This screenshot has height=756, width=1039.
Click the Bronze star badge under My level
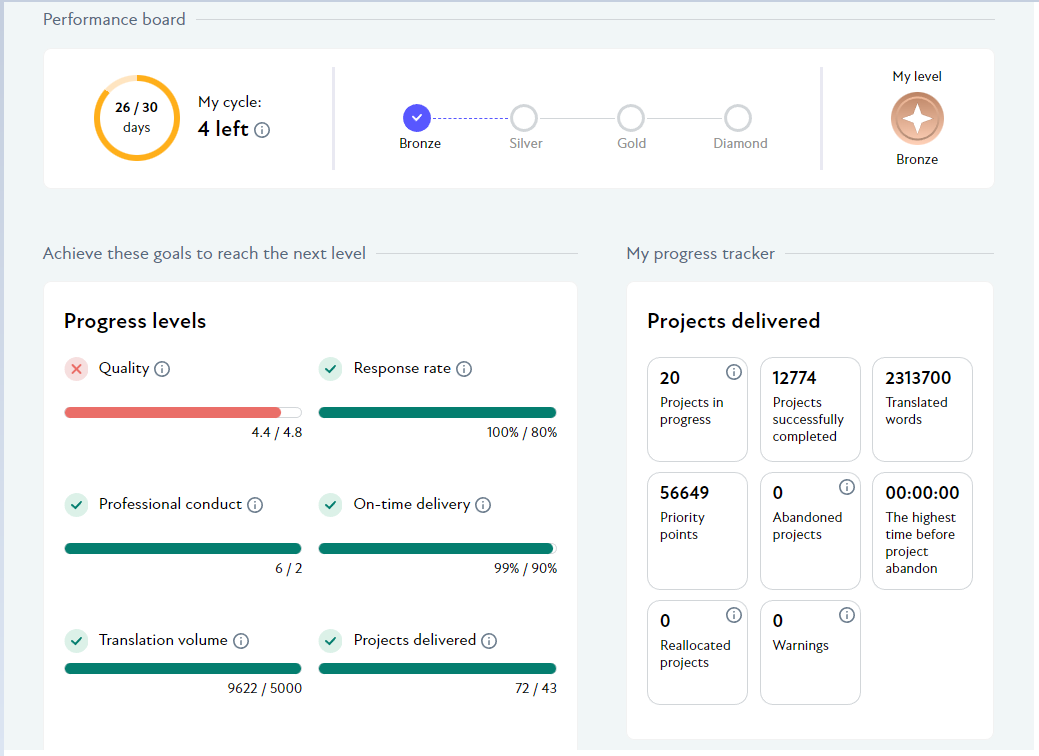917,119
